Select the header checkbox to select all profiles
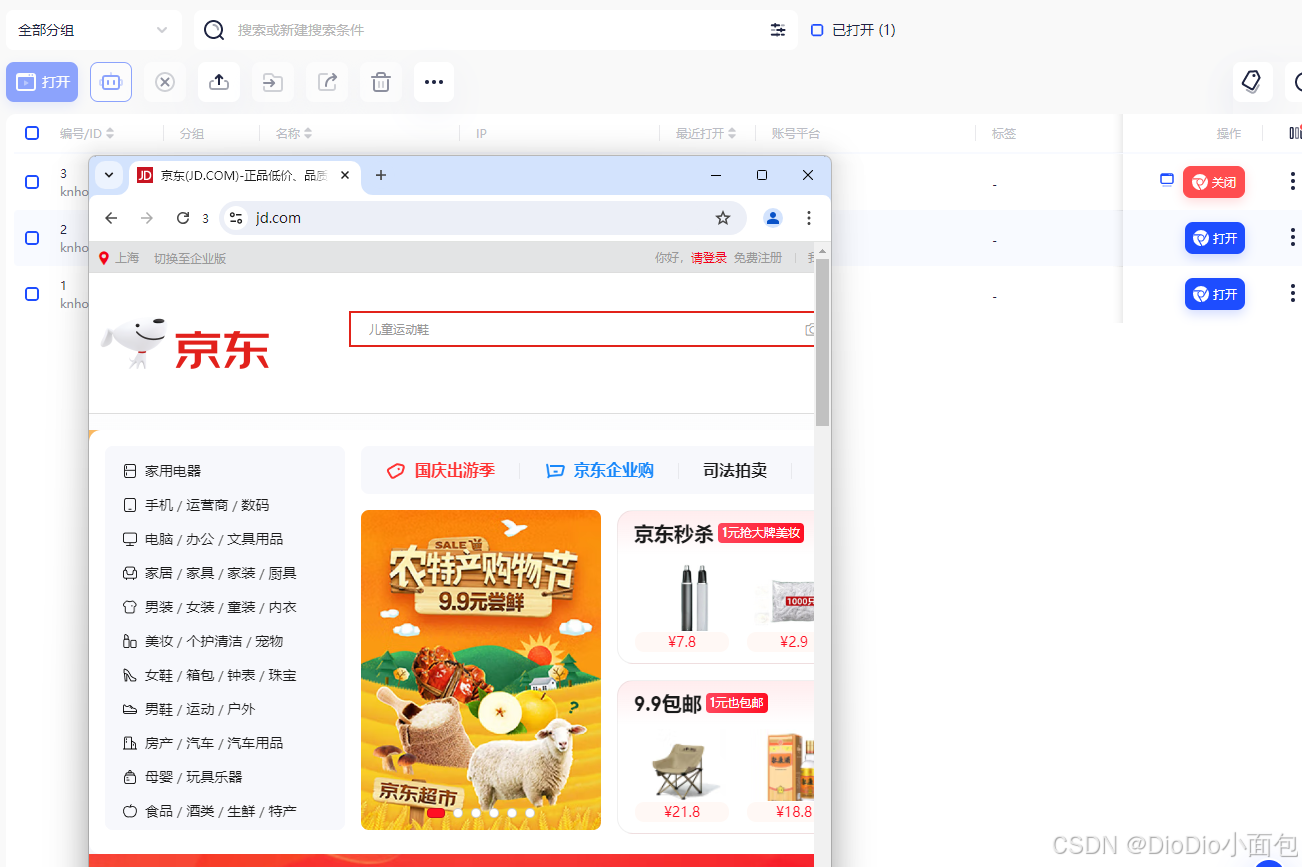1302x867 pixels. [31, 132]
